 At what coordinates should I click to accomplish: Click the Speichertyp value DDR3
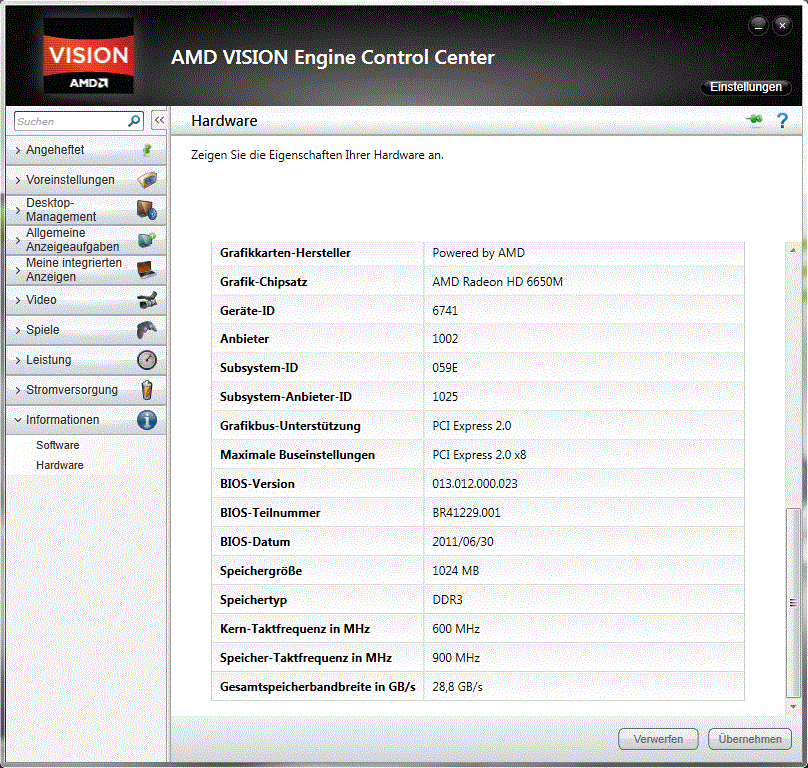point(447,599)
